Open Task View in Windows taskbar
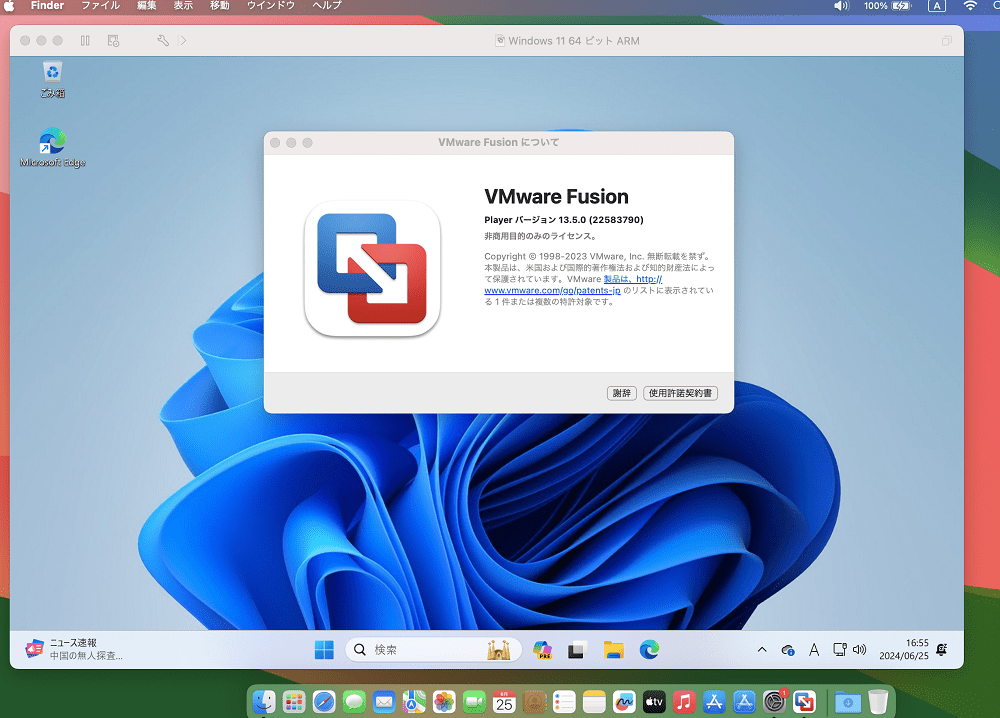This screenshot has height=718, width=1000. (x=577, y=650)
